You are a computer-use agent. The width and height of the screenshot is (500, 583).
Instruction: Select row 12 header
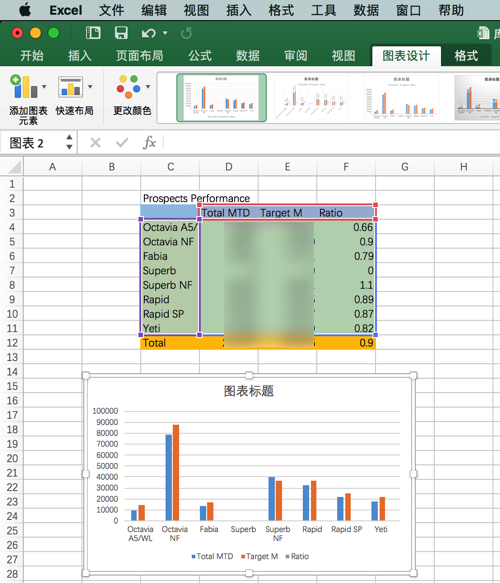coord(12,343)
